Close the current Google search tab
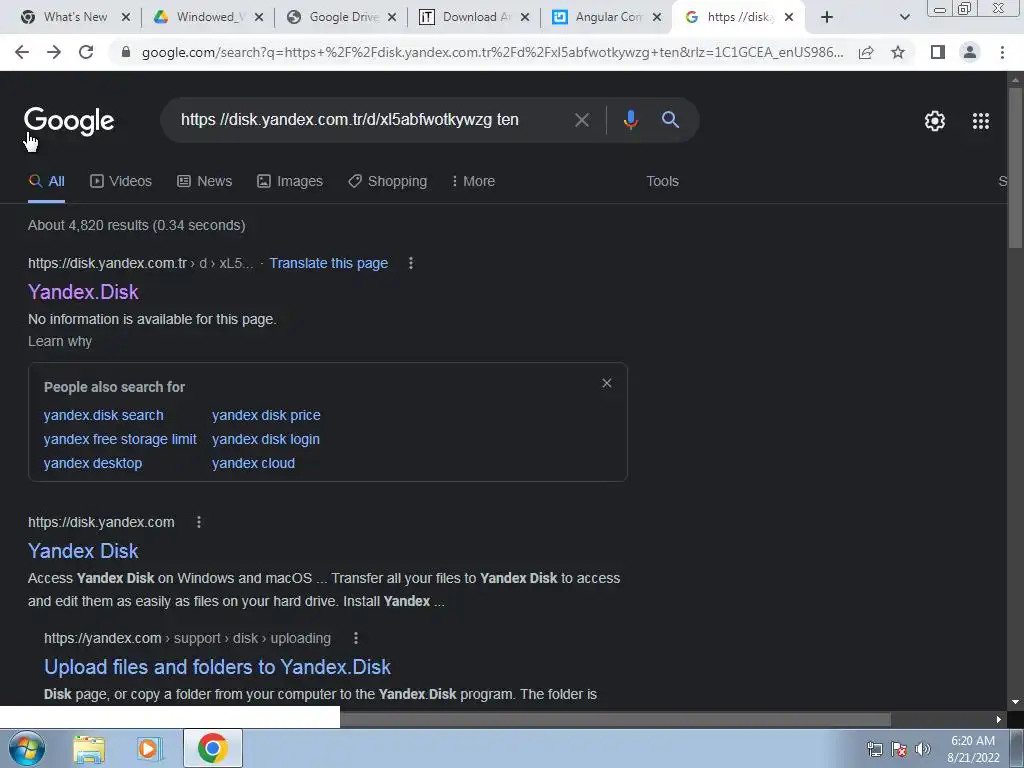The height and width of the screenshot is (768, 1024). point(789,18)
